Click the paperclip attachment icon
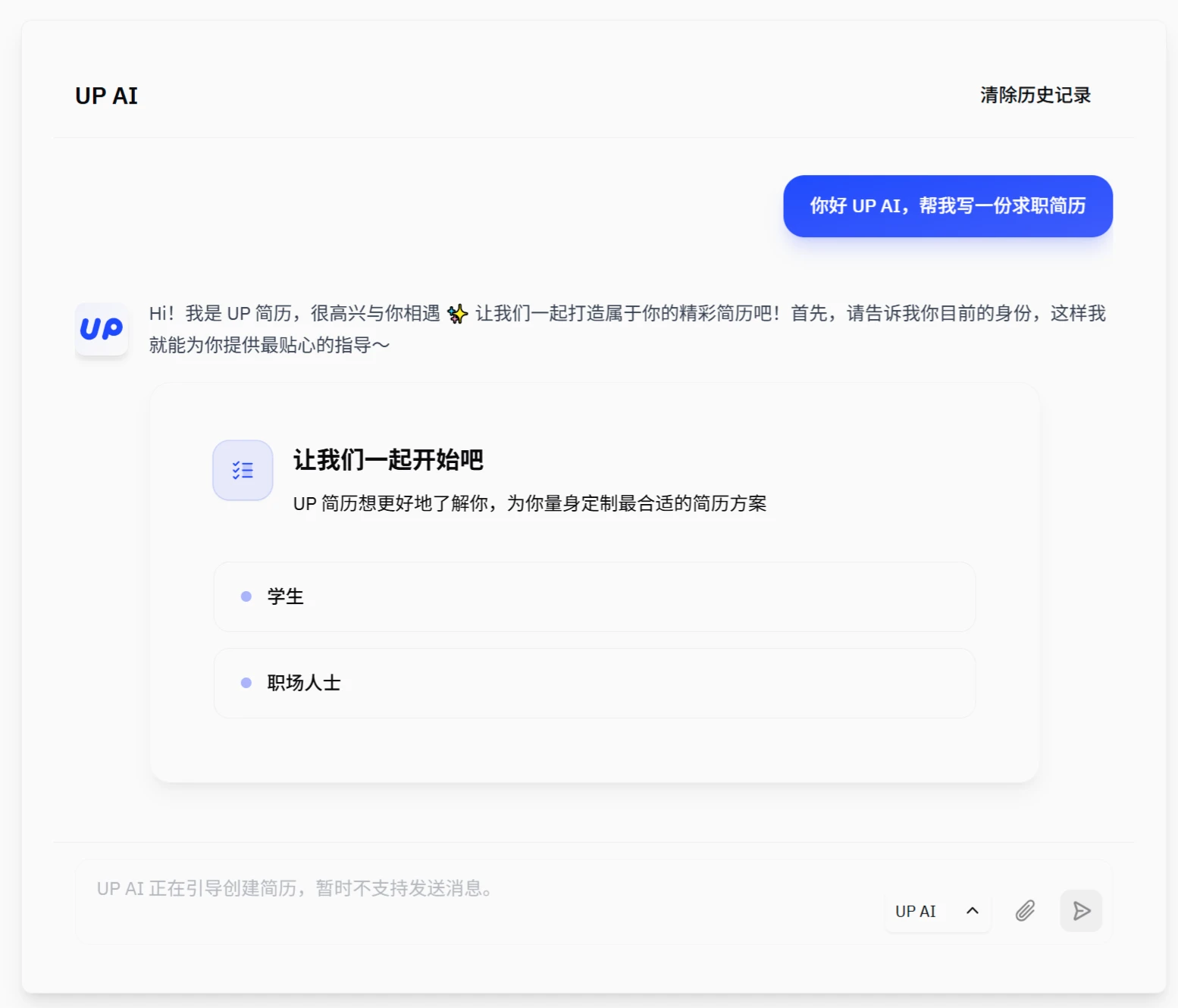 pyautogui.click(x=1025, y=910)
